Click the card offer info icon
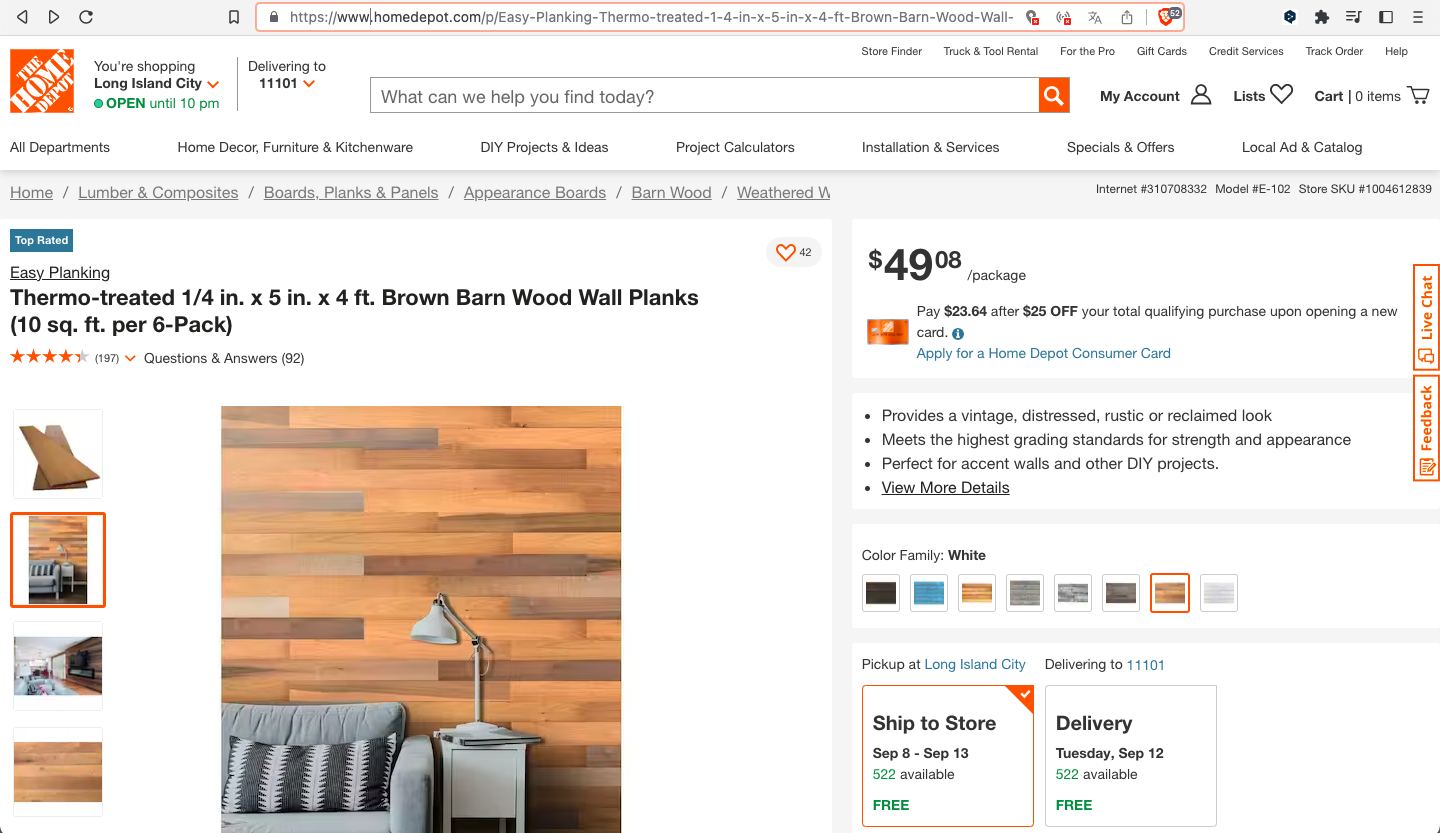Image resolution: width=1440 pixels, height=833 pixels. click(958, 334)
